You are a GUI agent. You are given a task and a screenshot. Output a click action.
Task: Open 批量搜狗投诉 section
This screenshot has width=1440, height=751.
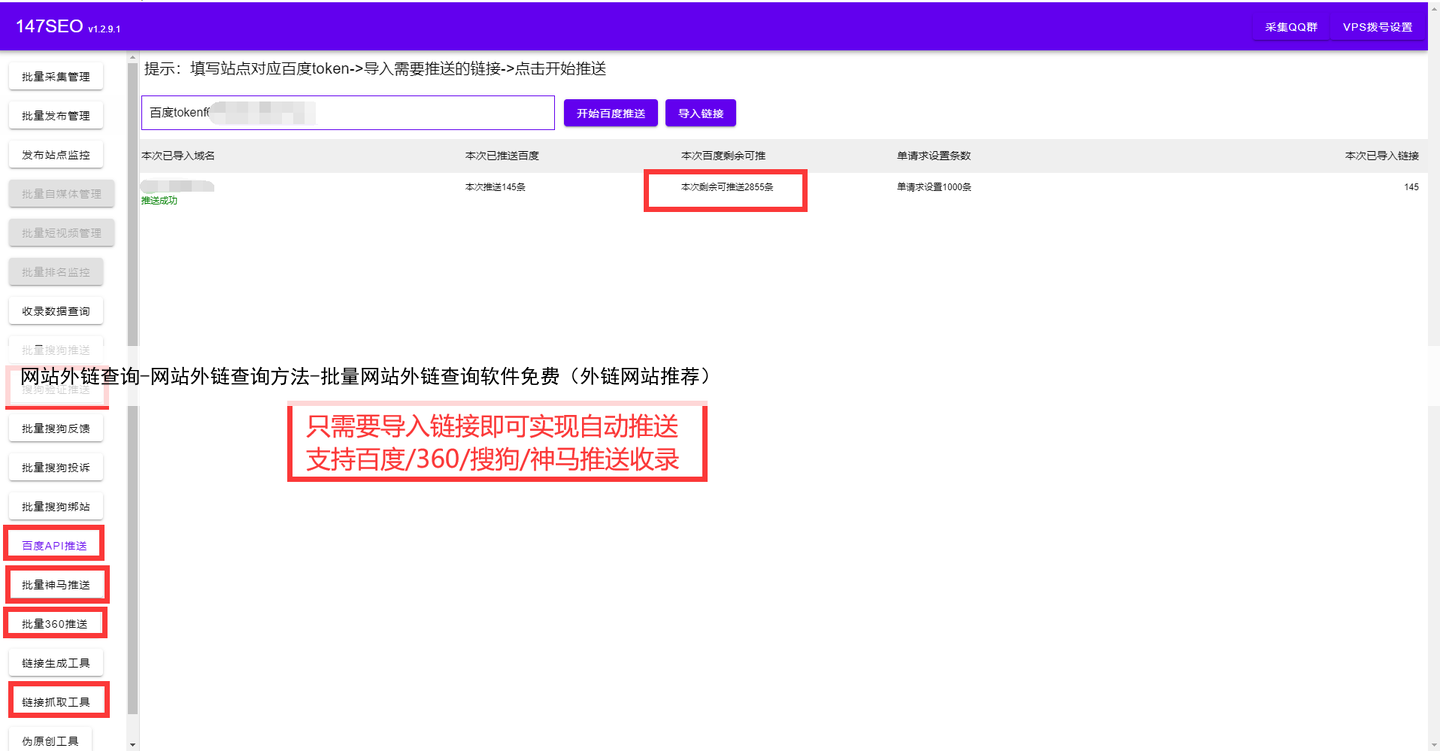coord(56,468)
